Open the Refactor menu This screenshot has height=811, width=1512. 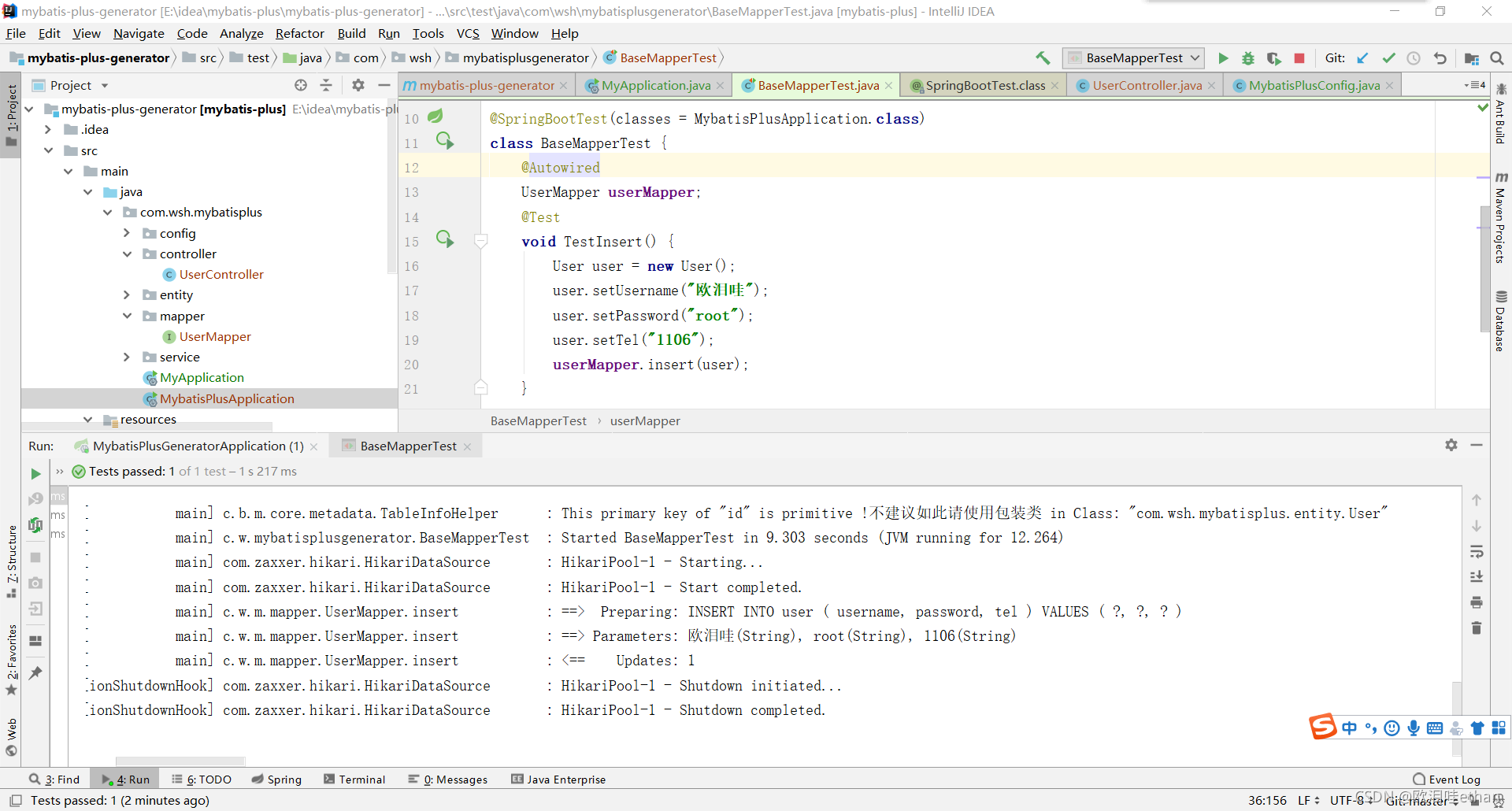tap(299, 33)
